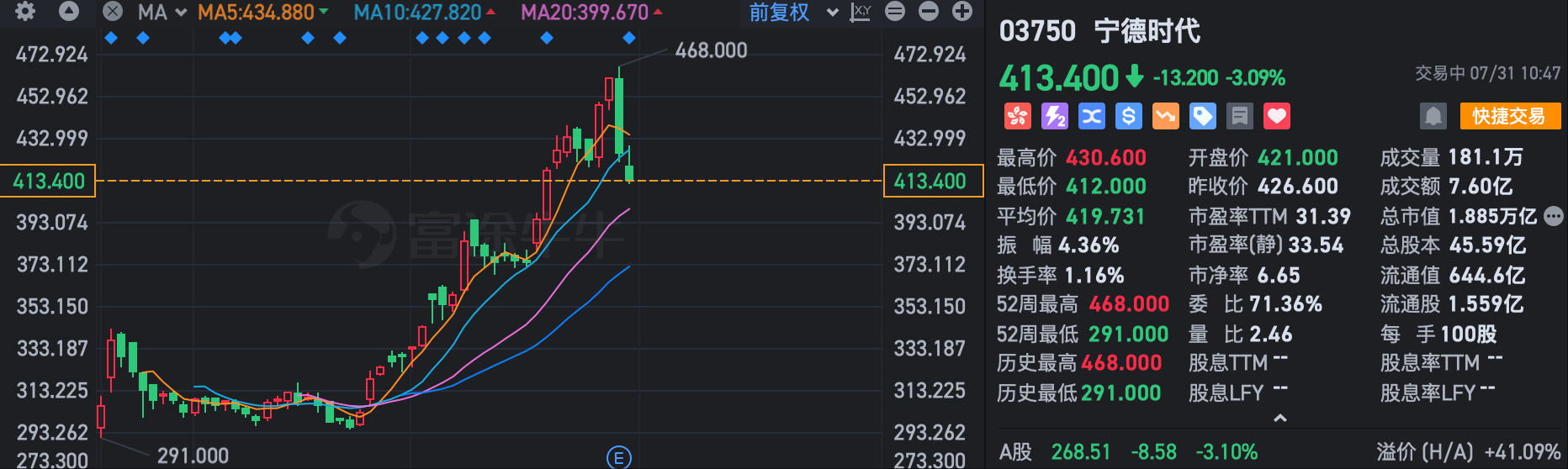
Task: Click trading status 交易中 07/31 10:47
Action: click(1487, 73)
